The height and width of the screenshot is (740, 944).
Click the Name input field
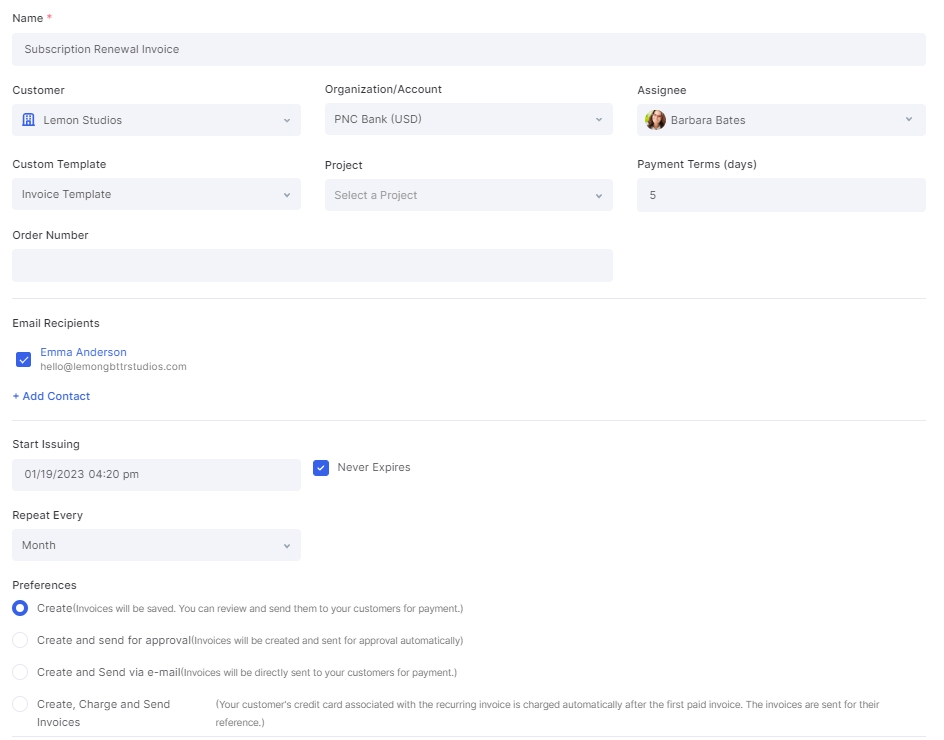(468, 49)
